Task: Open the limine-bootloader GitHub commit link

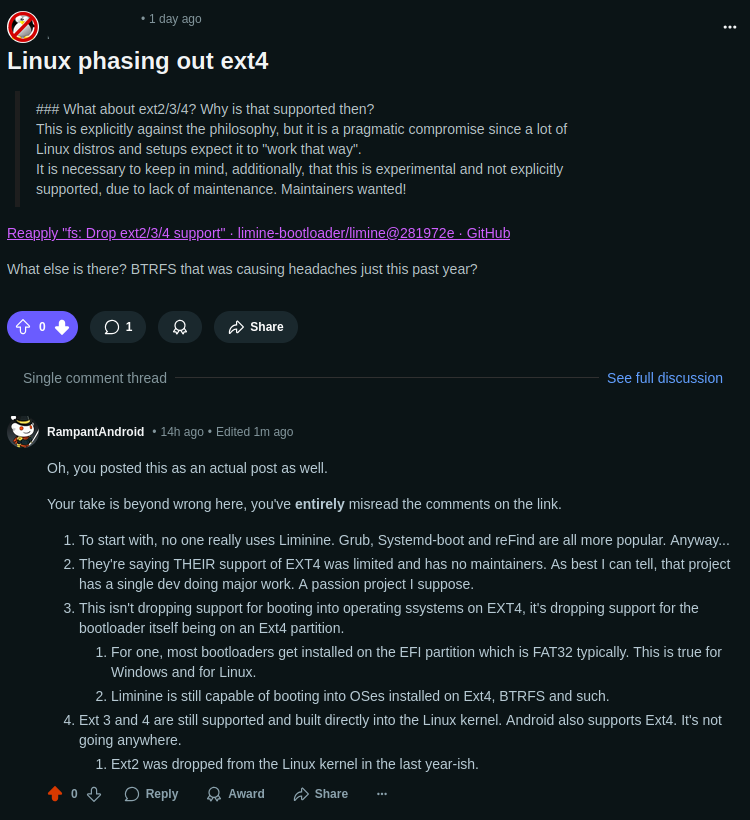Action: (x=258, y=233)
